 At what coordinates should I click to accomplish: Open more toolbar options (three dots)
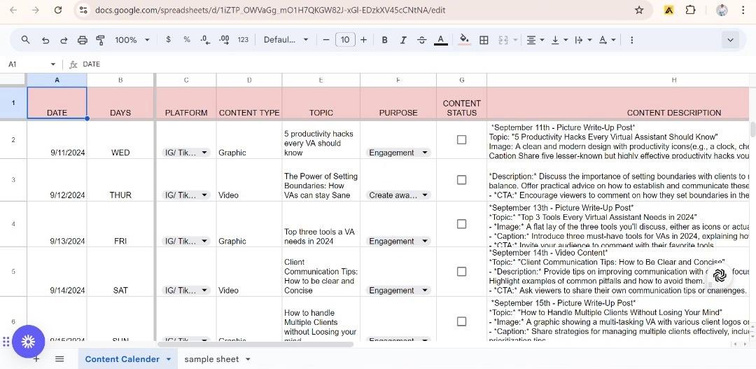[631, 40]
